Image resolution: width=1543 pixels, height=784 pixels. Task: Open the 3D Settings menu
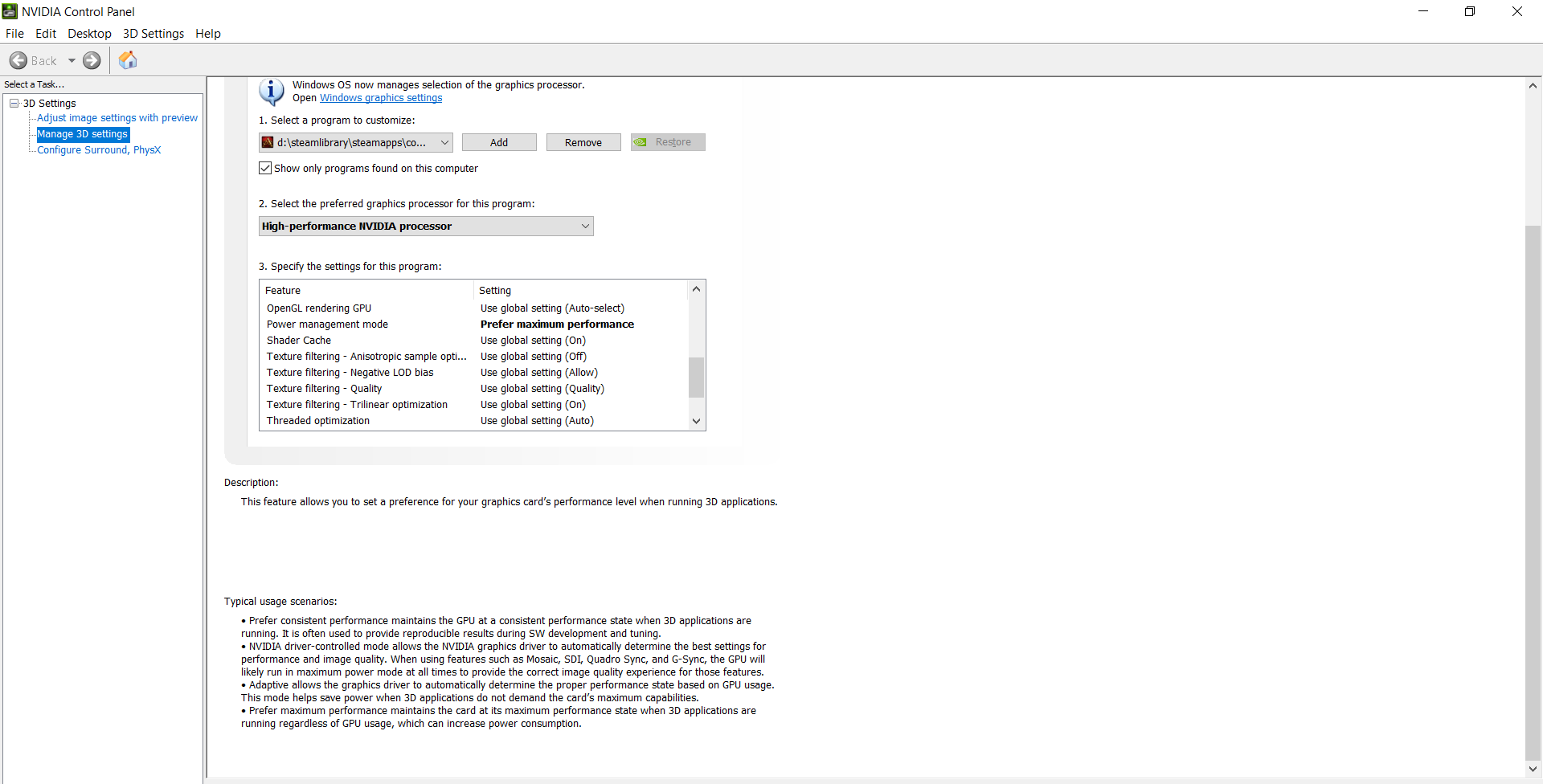pyautogui.click(x=153, y=33)
